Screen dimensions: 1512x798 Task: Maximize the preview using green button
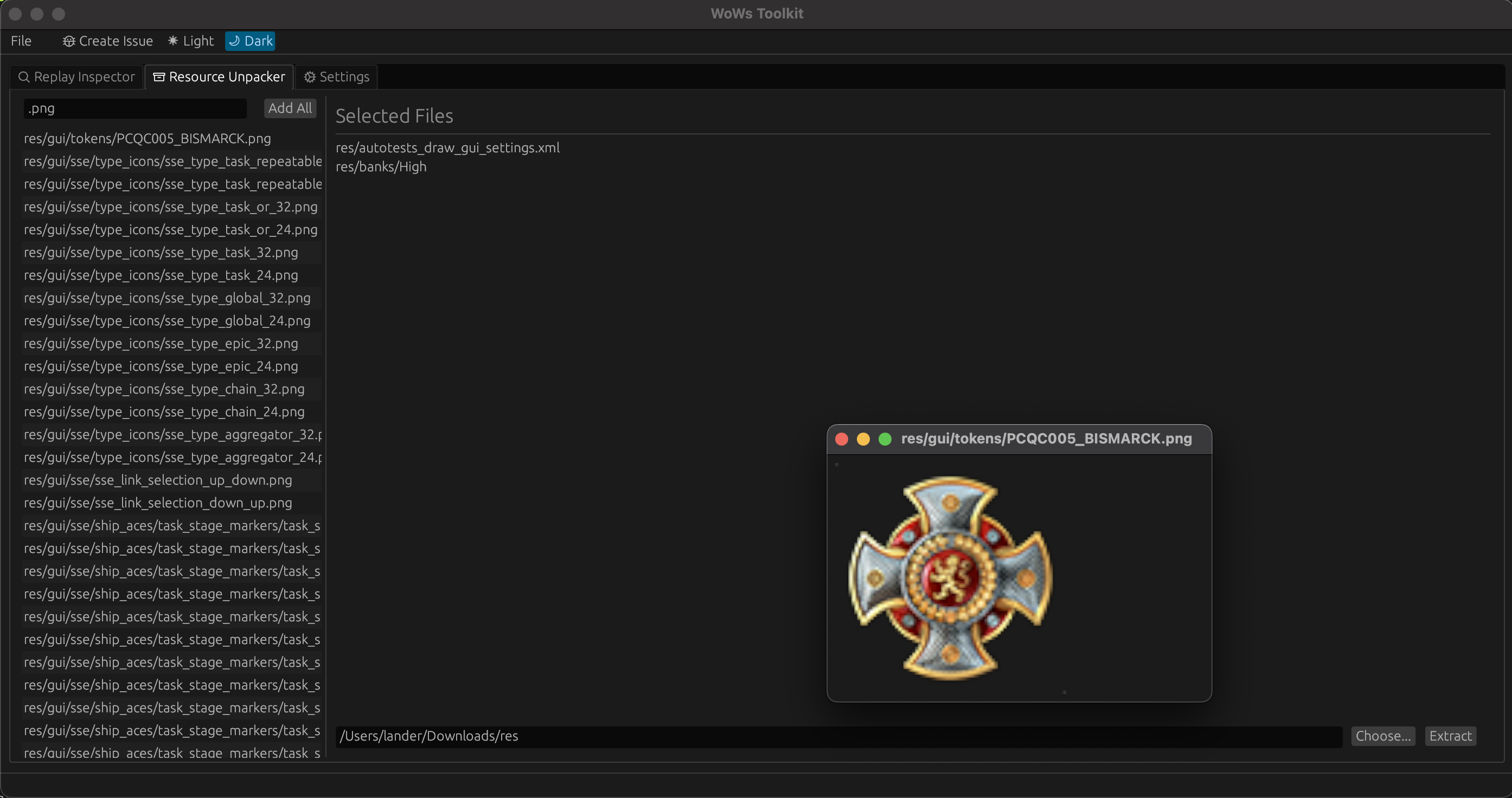[885, 439]
